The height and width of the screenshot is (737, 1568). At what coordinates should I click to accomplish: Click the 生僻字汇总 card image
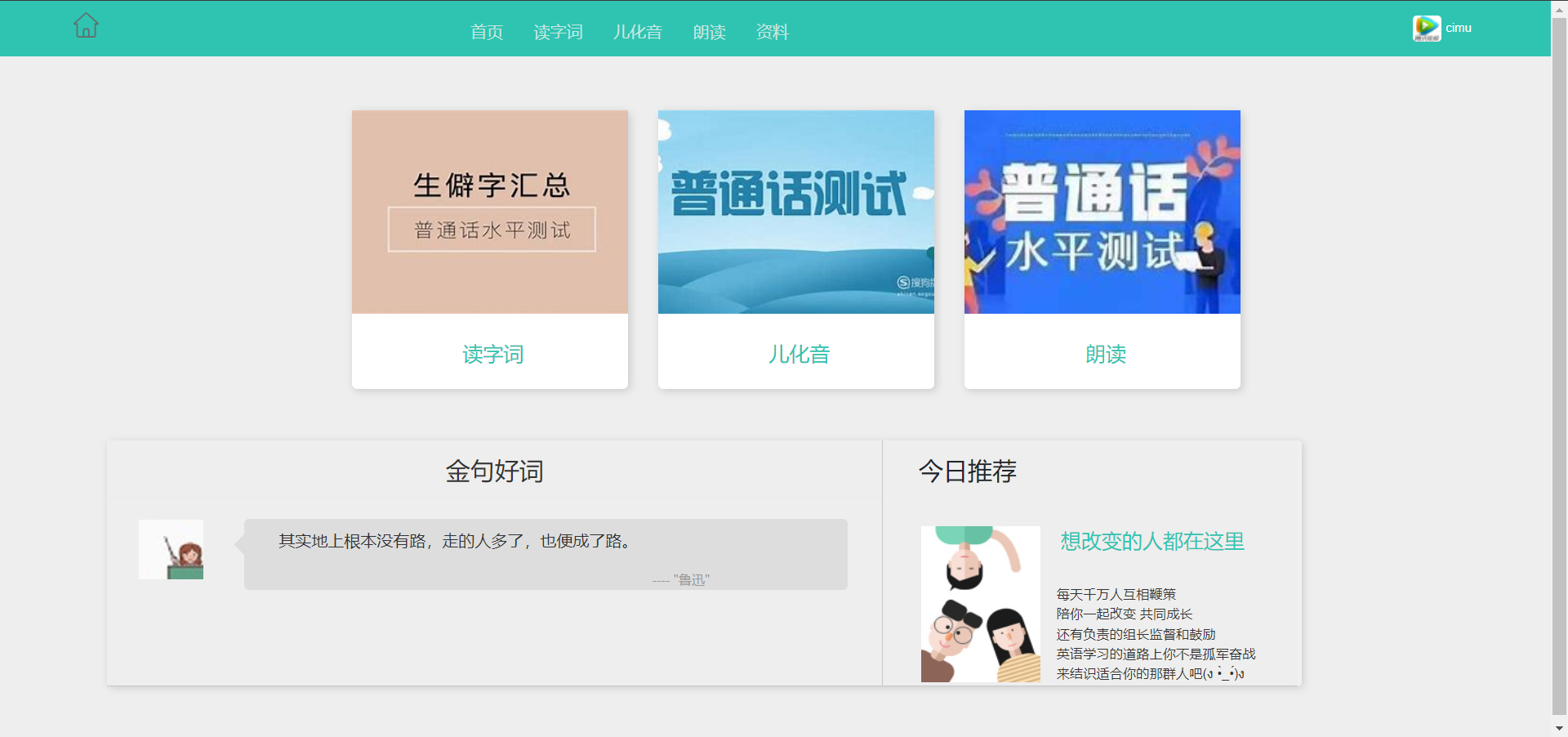490,212
